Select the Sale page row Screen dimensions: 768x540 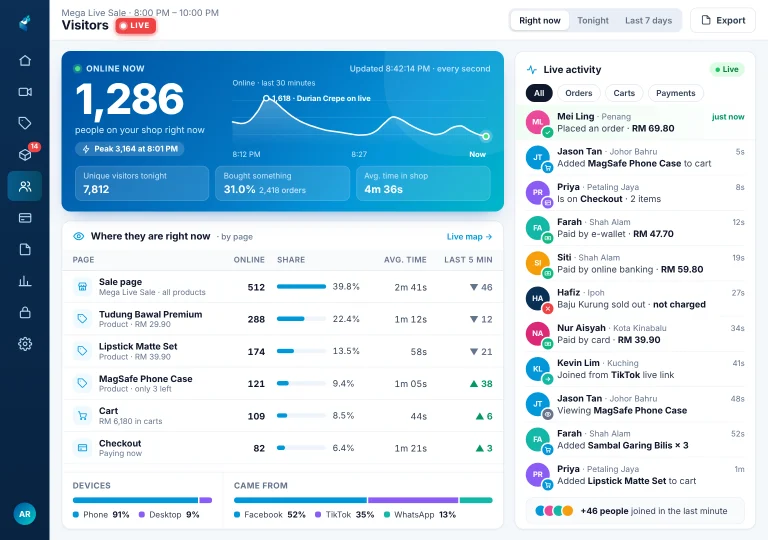tap(283, 287)
